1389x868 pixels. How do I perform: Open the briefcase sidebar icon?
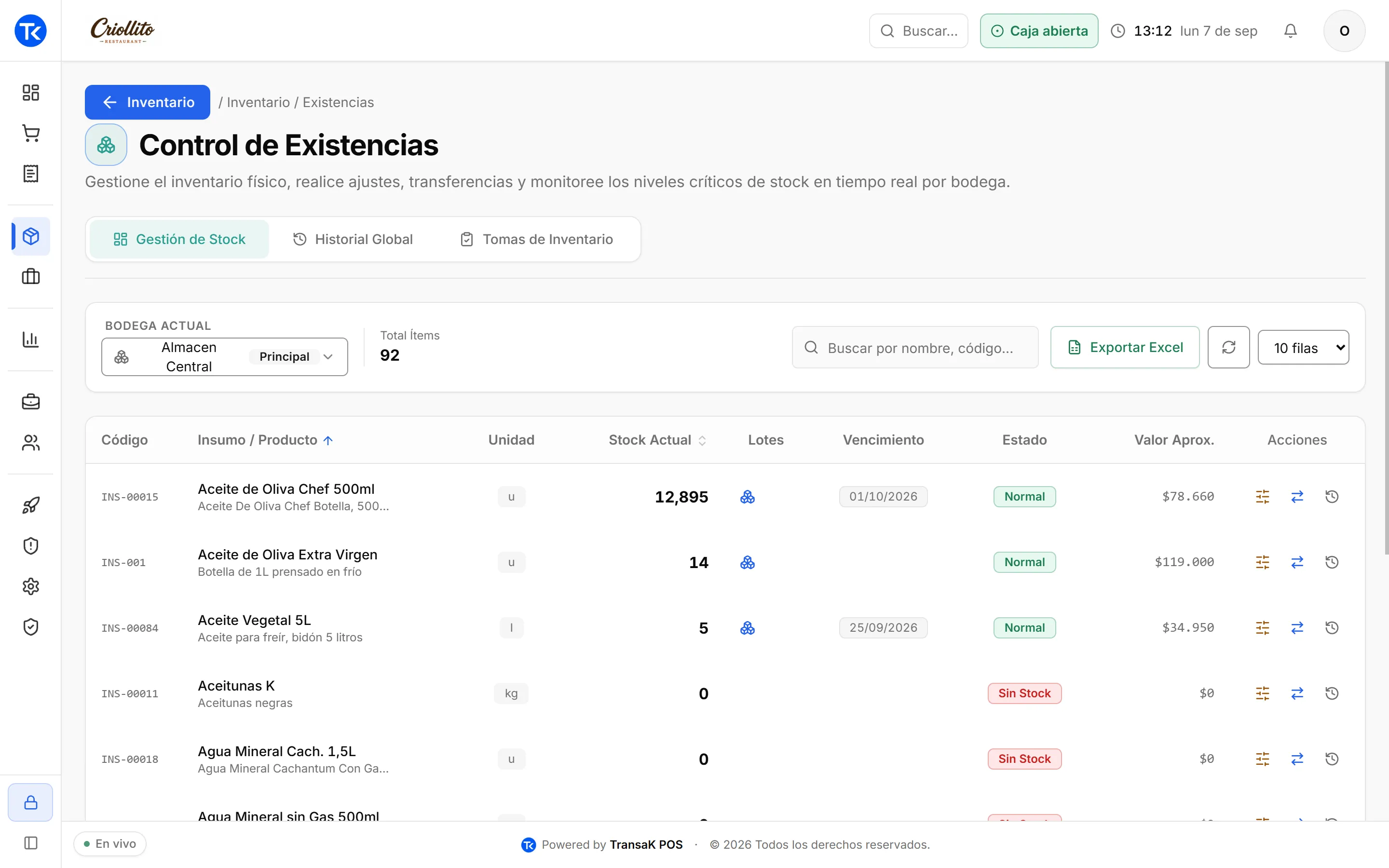[30, 402]
